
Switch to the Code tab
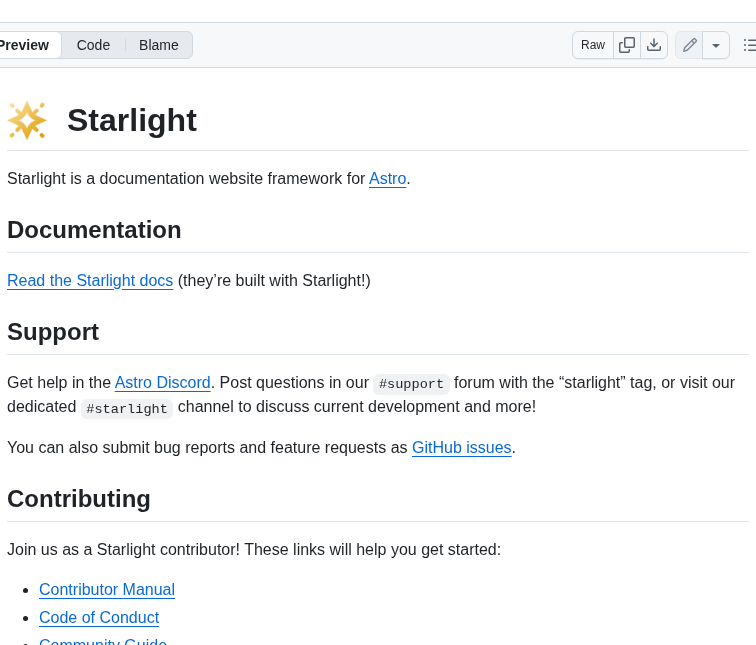tap(94, 45)
